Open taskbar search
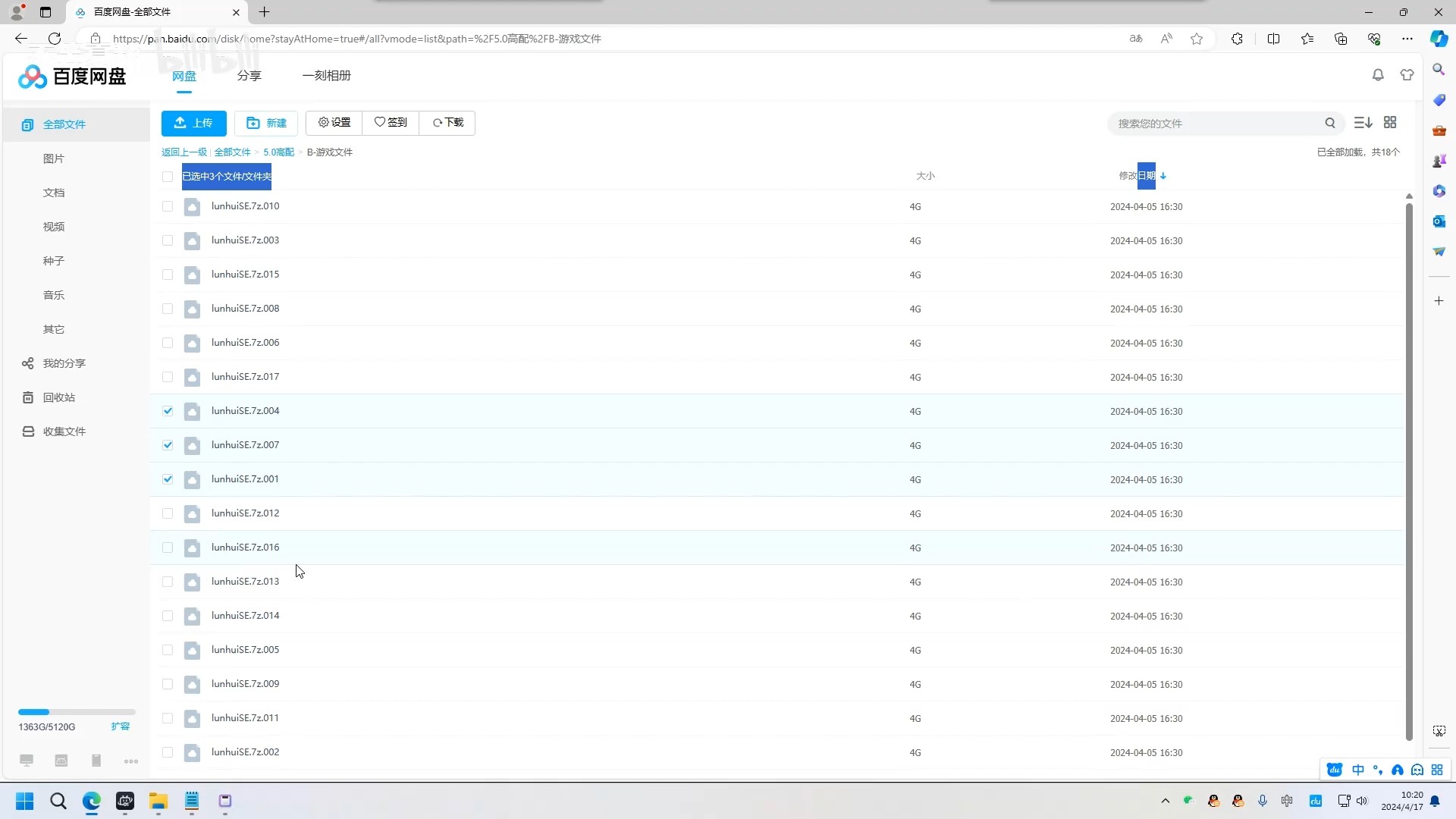 [58, 801]
